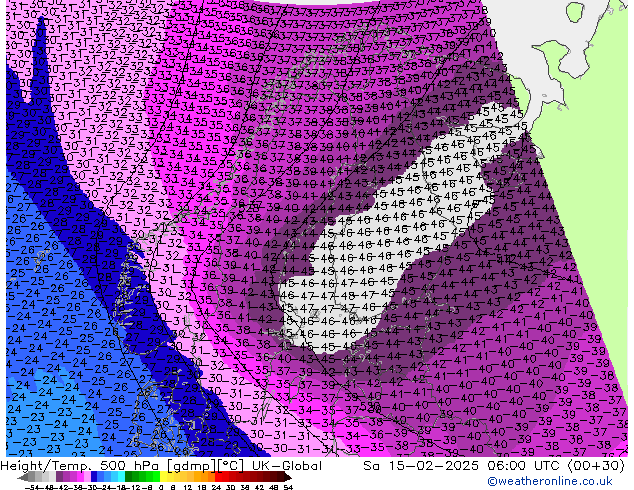Click the '(00+30)' forecast run label
Image resolution: width=634 pixels, height=490 pixels.
[x=596, y=466]
